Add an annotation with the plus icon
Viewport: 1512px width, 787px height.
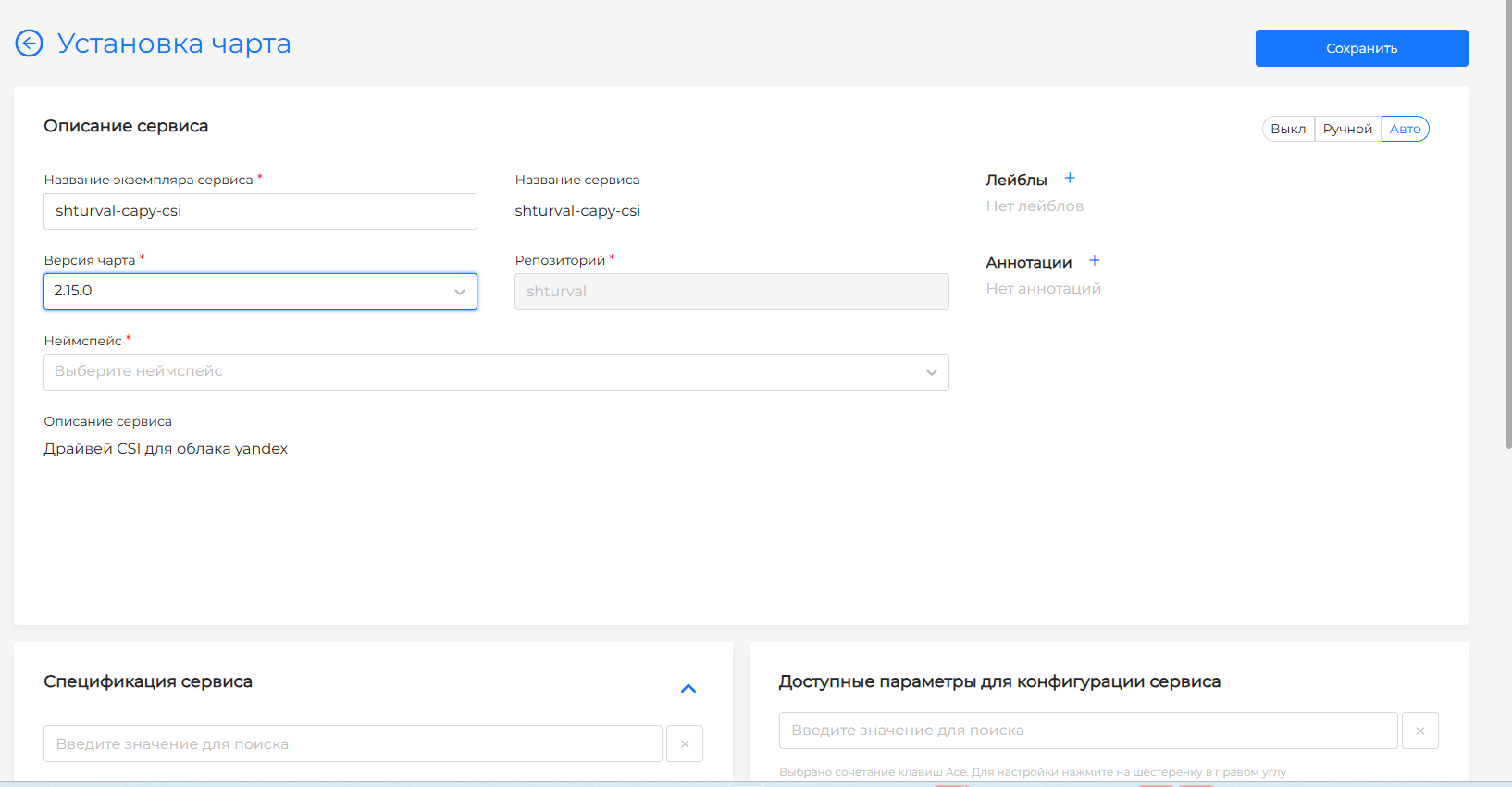tap(1095, 260)
